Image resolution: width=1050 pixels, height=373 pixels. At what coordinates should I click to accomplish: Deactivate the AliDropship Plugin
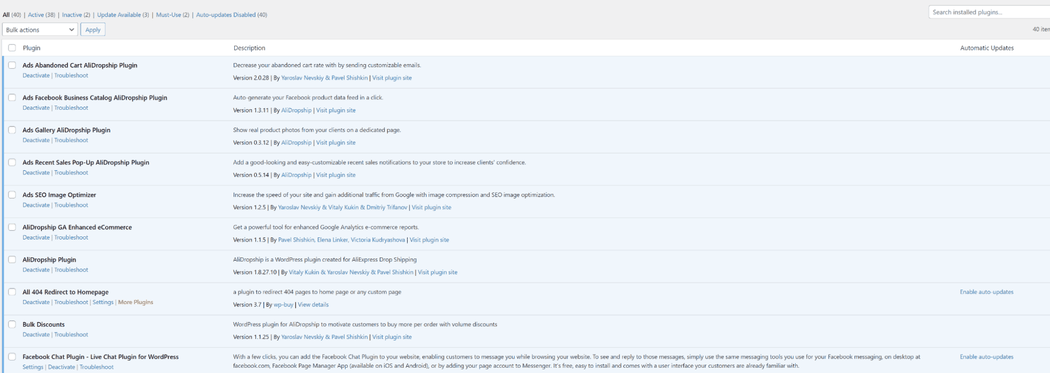36,270
